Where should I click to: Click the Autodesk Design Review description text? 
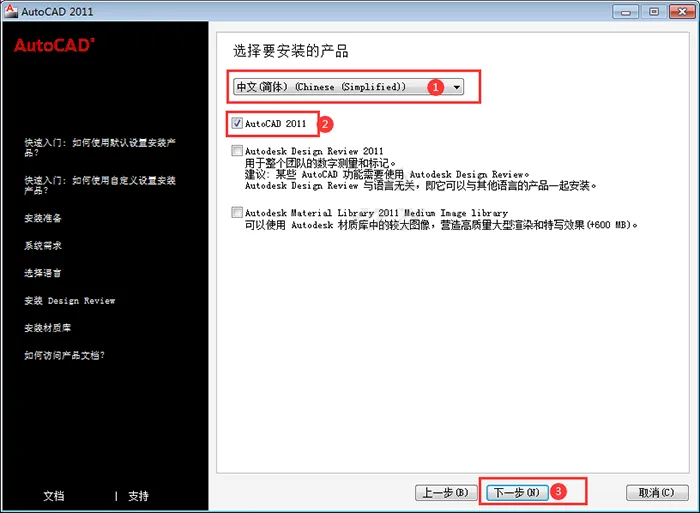click(x=421, y=175)
